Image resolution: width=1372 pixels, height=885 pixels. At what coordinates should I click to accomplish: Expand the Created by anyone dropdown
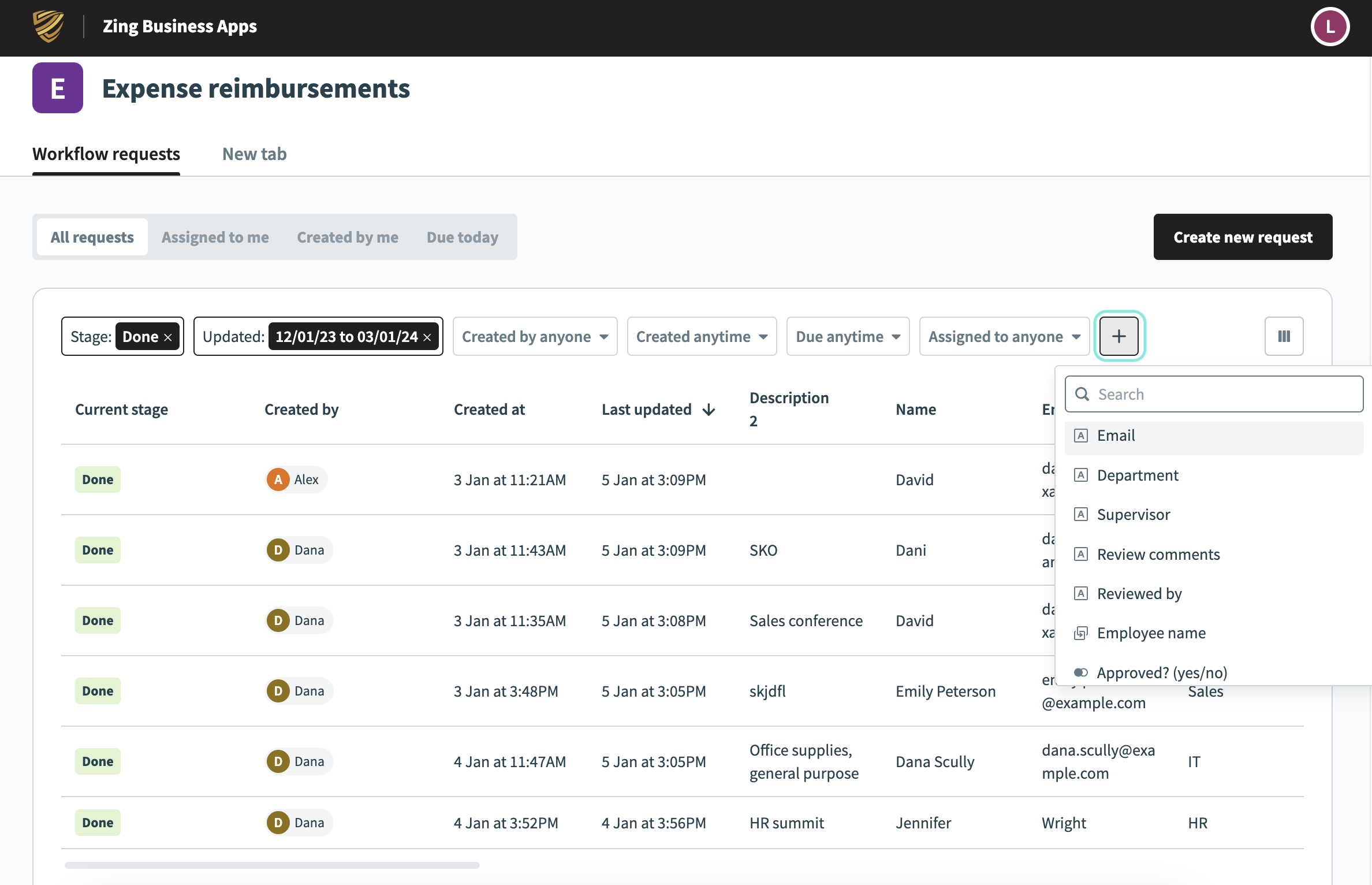[x=535, y=336]
